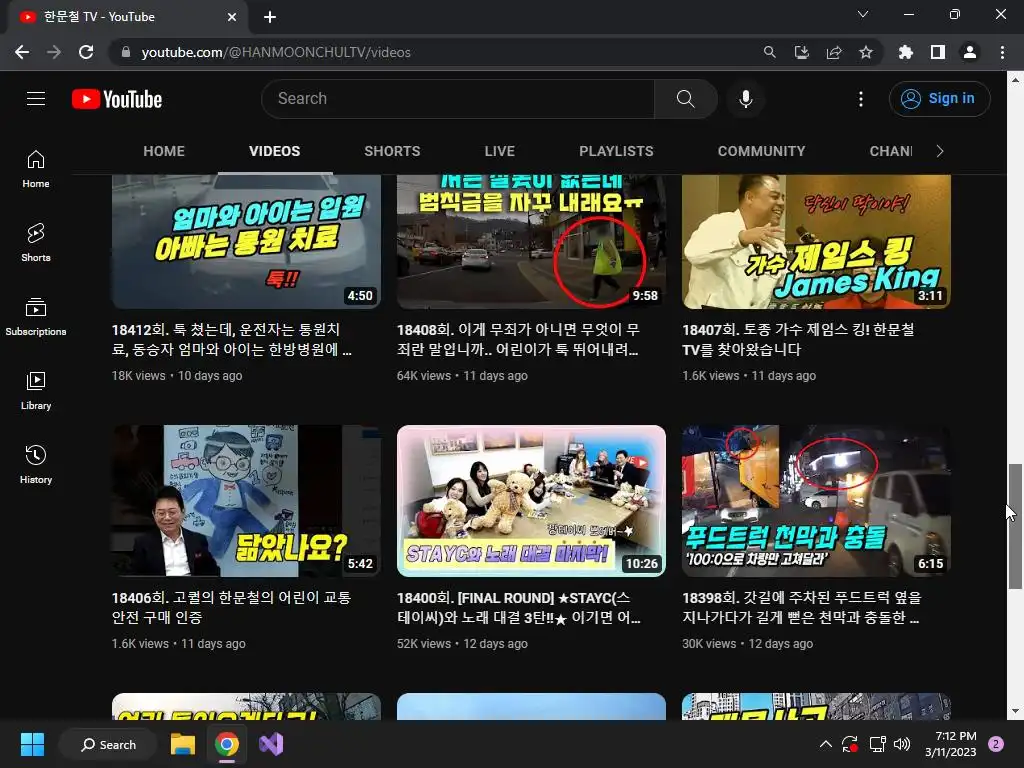
Task: Open the YouTube hamburger guide menu
Action: point(36,99)
